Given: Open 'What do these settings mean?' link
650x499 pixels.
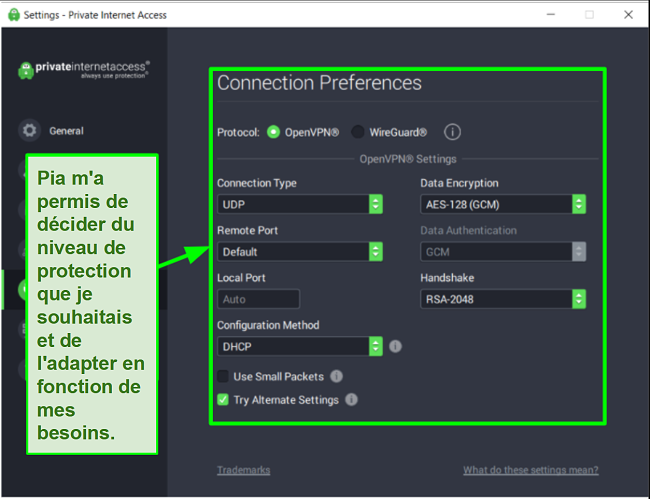Looking at the screenshot, I should point(531,470).
